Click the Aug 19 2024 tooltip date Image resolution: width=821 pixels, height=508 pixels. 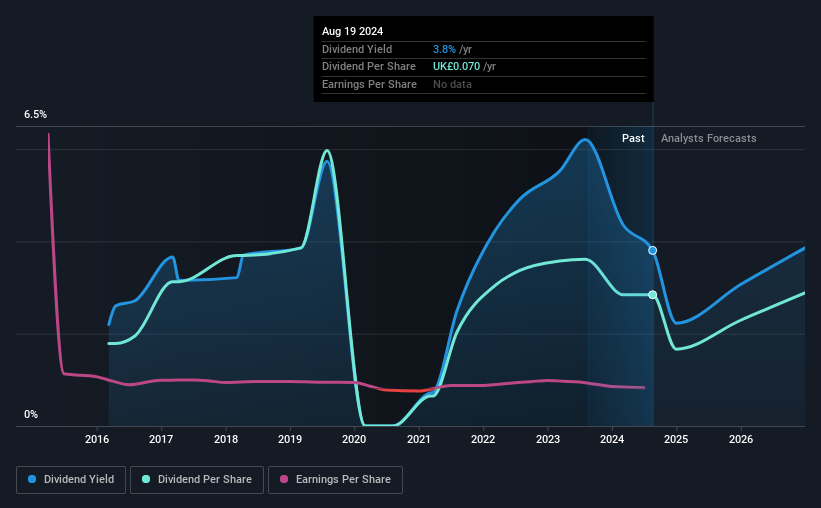(352, 31)
